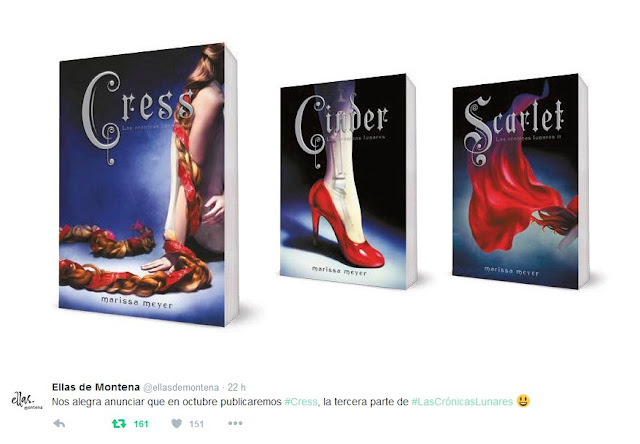Click the reply arrow icon
The height and width of the screenshot is (444, 640).
pyautogui.click(x=59, y=424)
